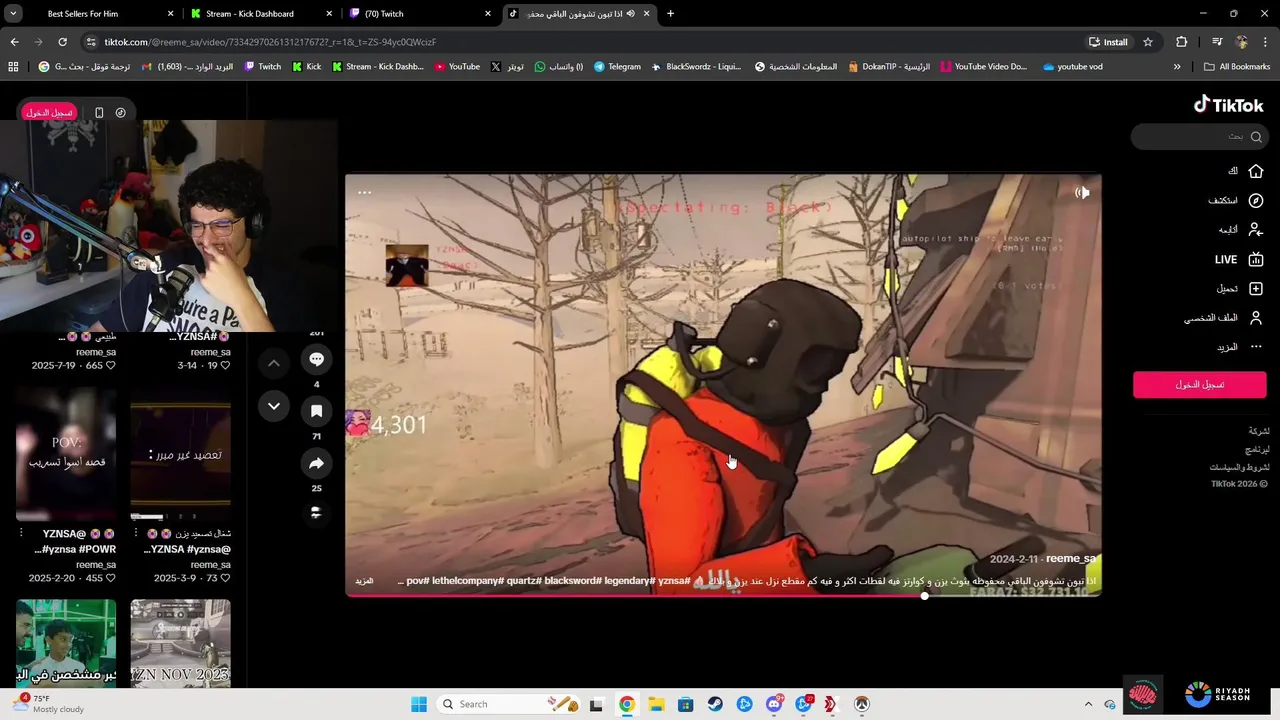Go to the next video with down chevron
The height and width of the screenshot is (720, 1280).
(x=274, y=406)
